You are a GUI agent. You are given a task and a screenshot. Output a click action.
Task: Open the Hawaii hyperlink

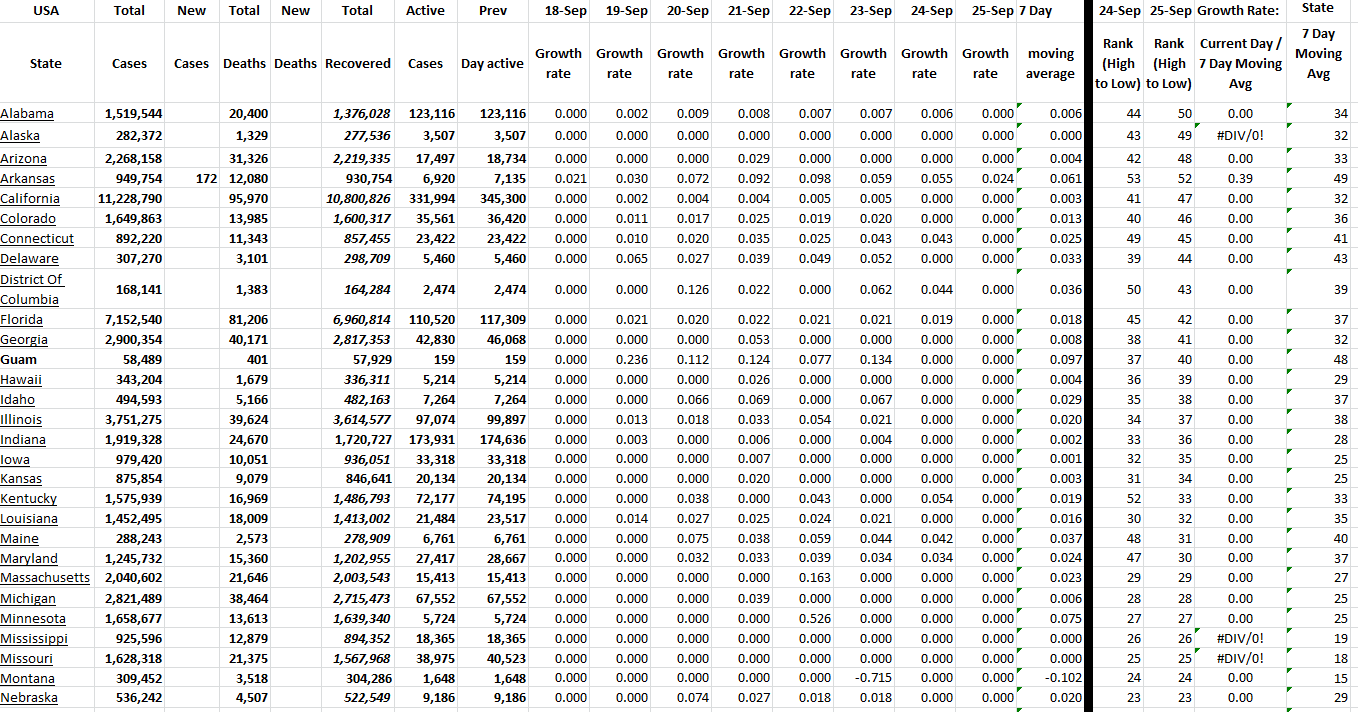coord(21,380)
